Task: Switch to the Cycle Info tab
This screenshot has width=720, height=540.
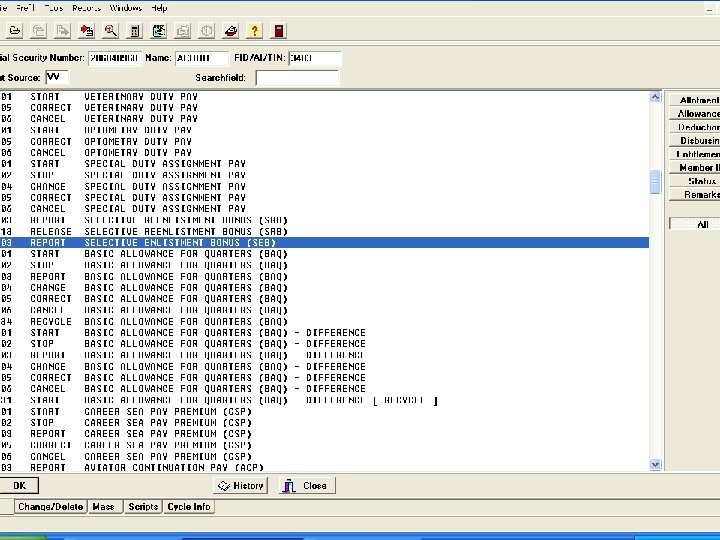Action: click(x=189, y=506)
